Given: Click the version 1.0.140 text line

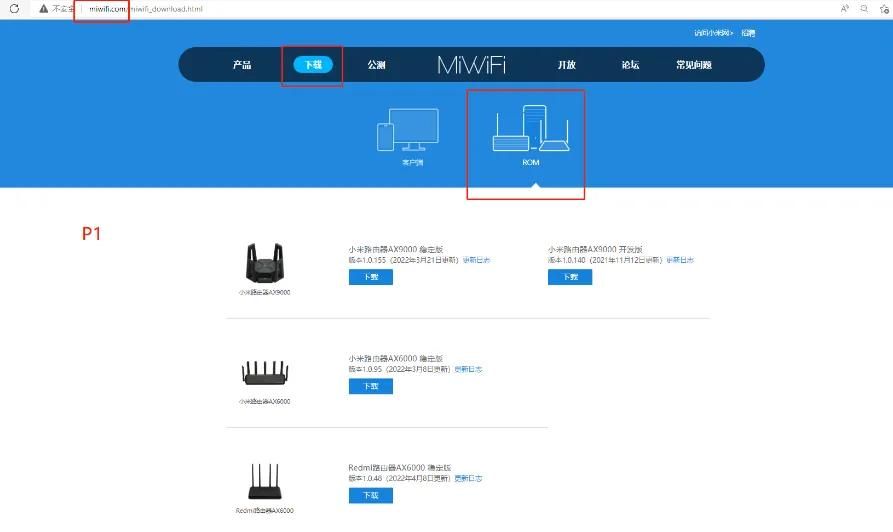Looking at the screenshot, I should click(605, 260).
